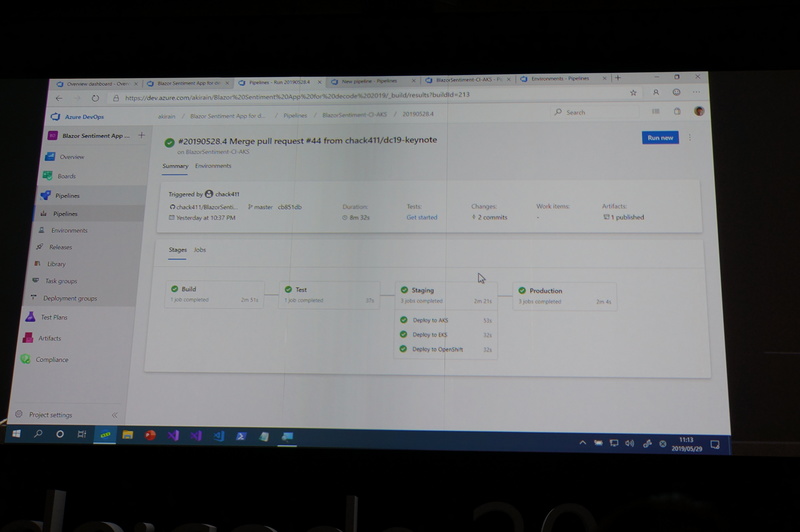Screen dimensions: 800x532
Task: Select the Stages tab
Action: (178, 250)
